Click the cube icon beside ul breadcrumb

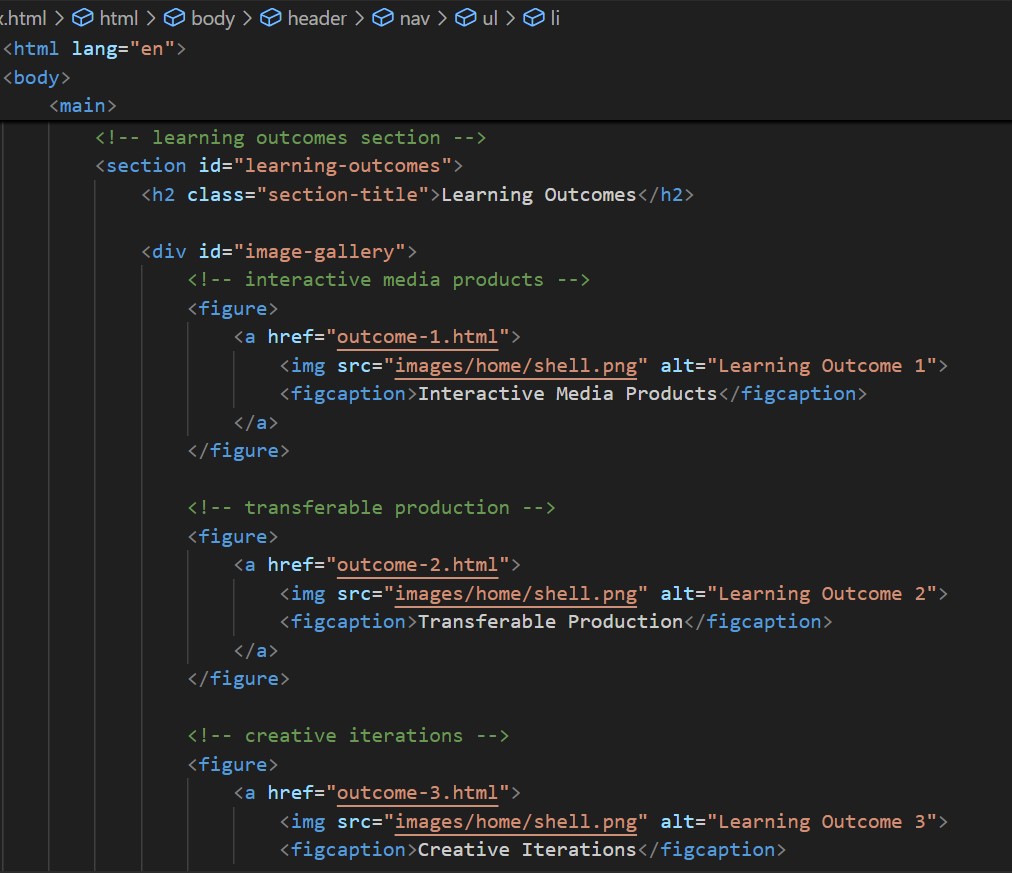click(x=466, y=18)
